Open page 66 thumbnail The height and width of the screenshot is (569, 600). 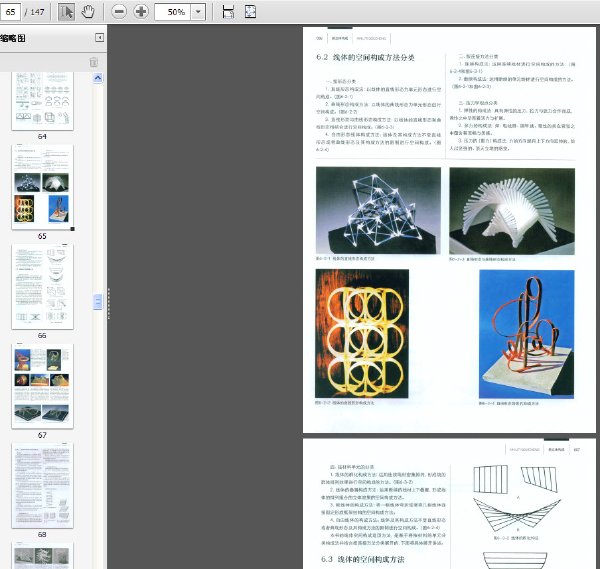tap(42, 287)
